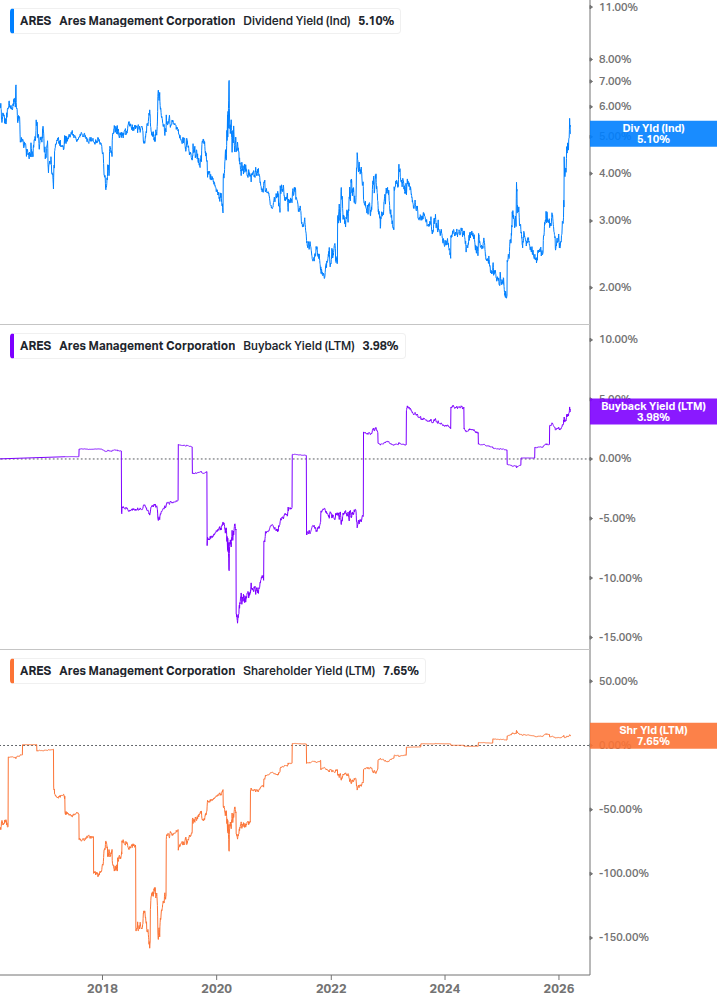Click the -50.00% tick on shareholder yield axis

tap(621, 810)
